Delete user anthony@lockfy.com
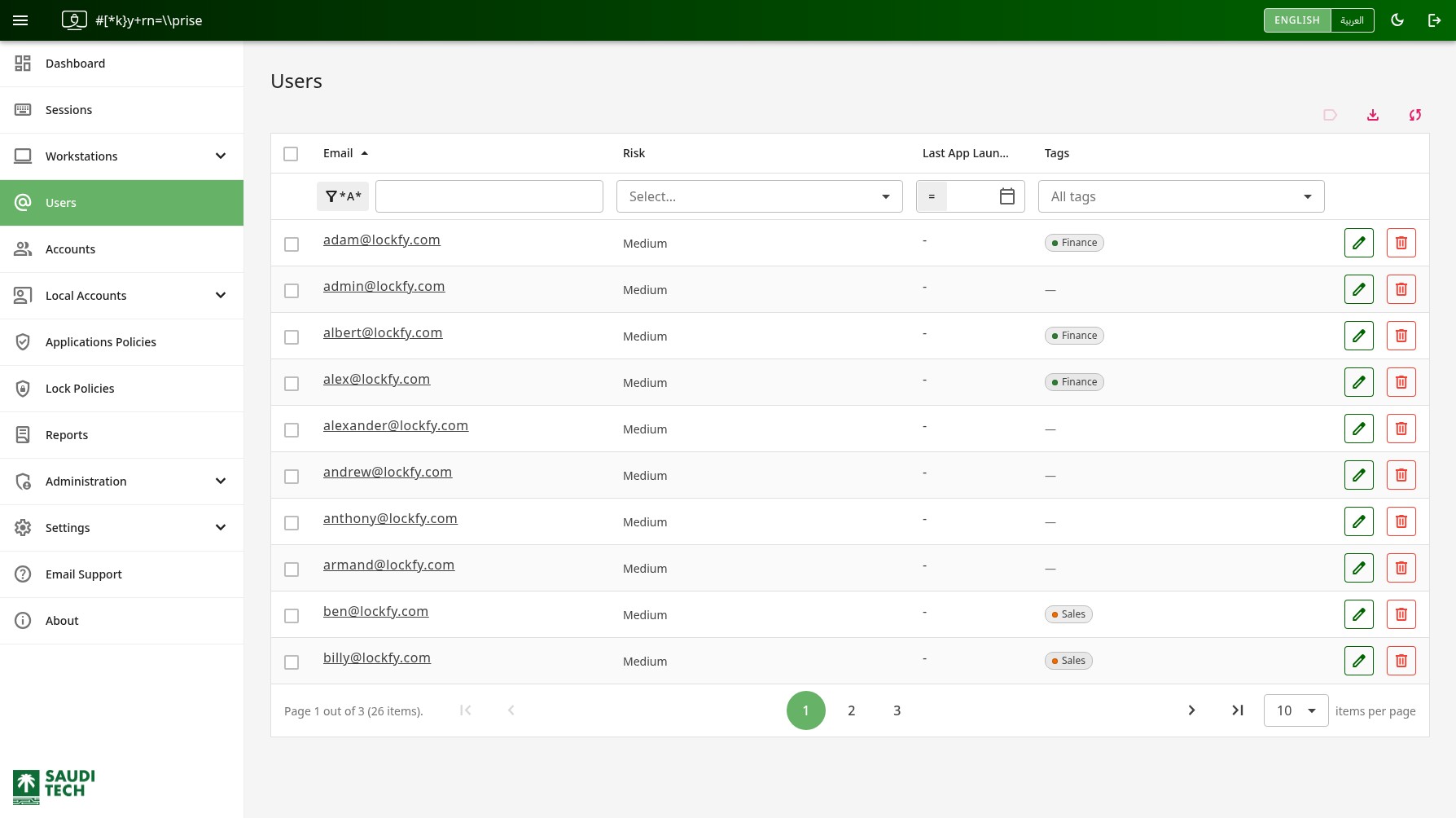This screenshot has height=818, width=1456. tap(1401, 521)
